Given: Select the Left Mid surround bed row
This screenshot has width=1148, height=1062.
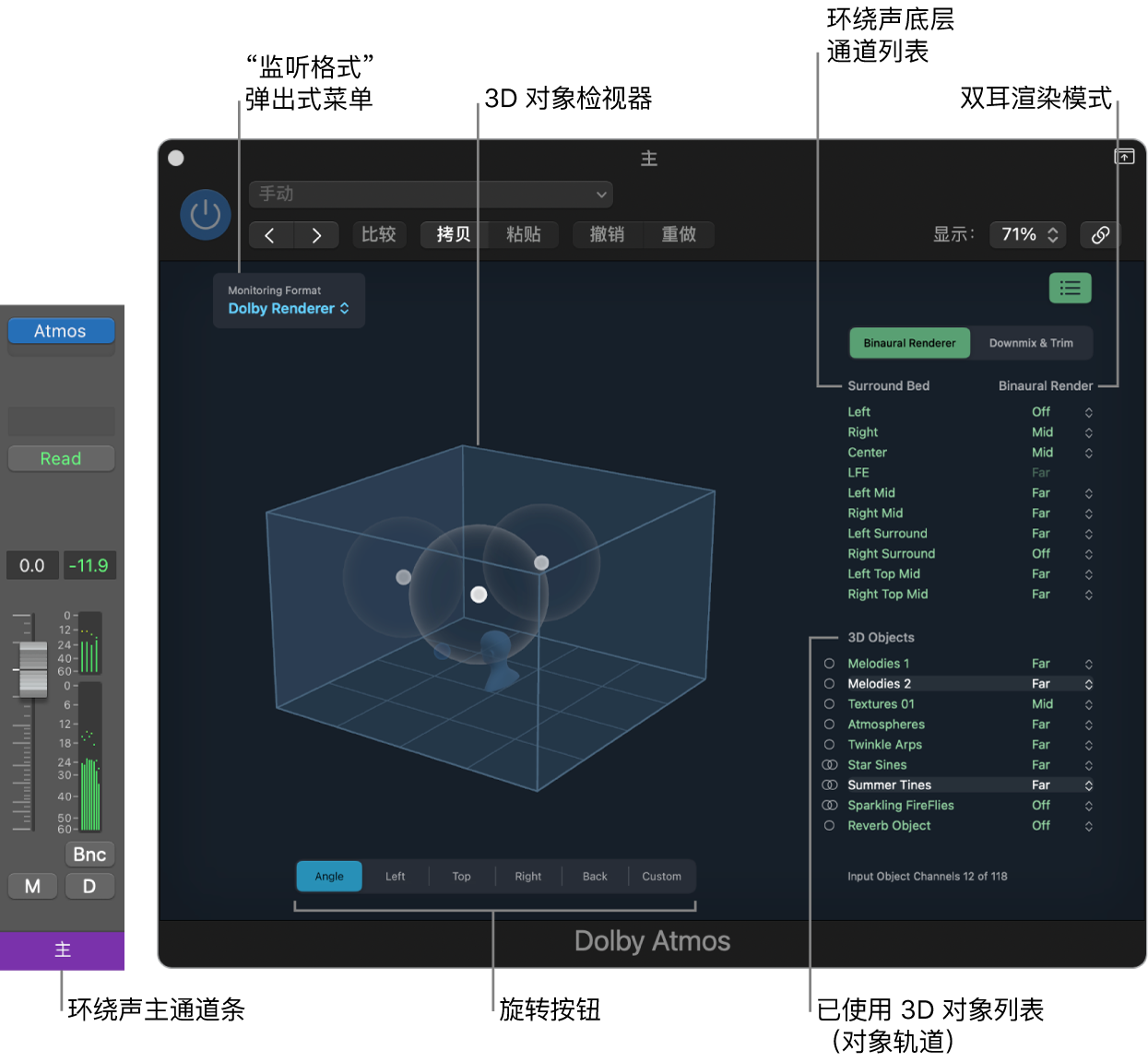Looking at the screenshot, I should 968,493.
